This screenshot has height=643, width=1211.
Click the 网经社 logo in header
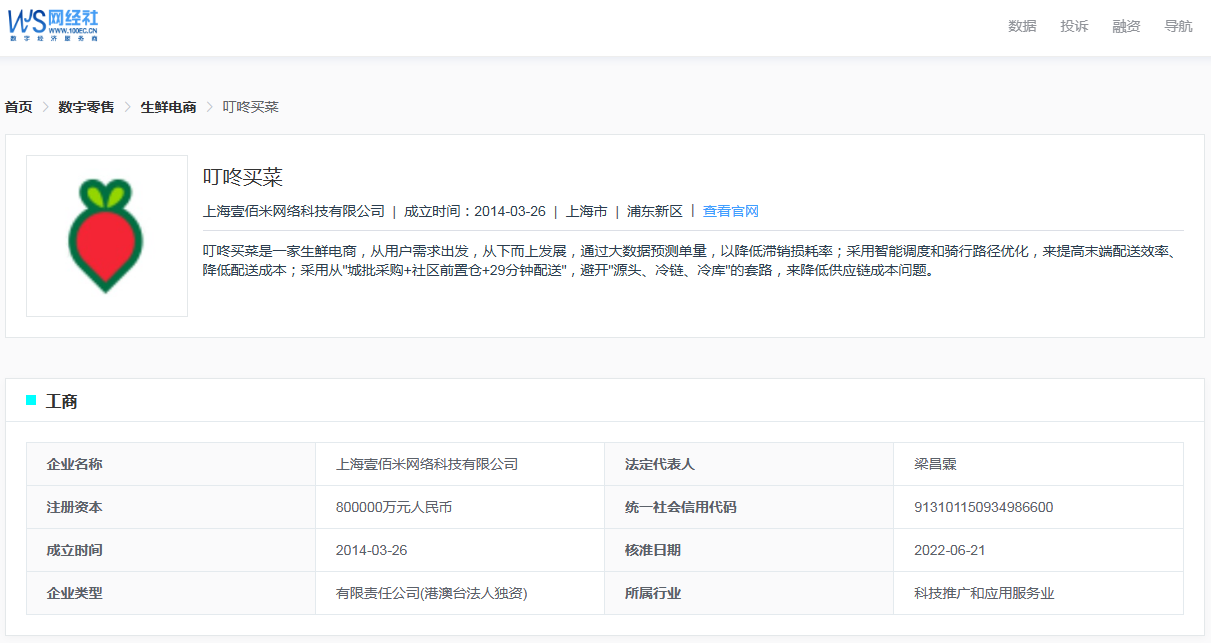54,25
